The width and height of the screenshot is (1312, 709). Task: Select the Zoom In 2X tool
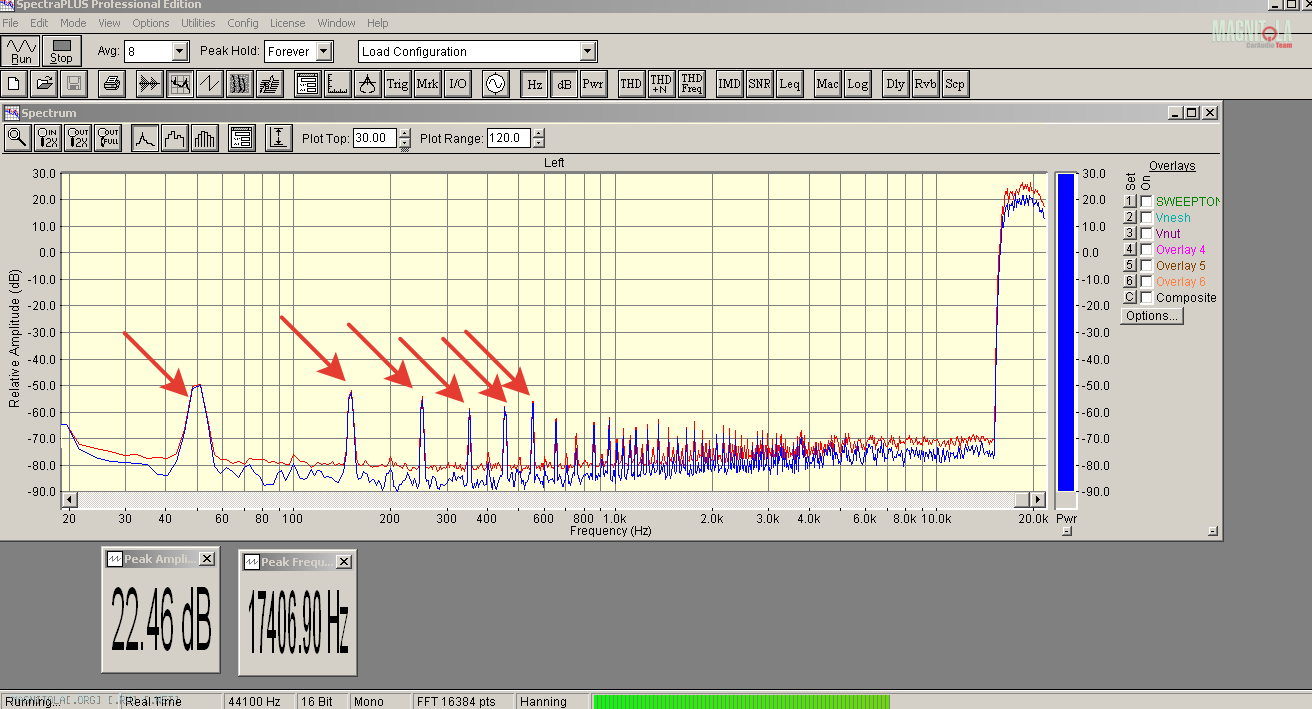tap(47, 138)
